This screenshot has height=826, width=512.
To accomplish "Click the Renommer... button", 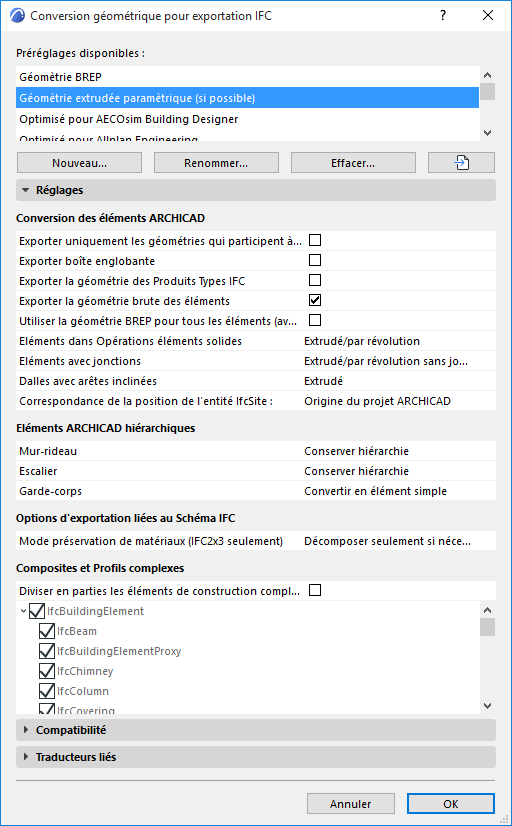I will tap(216, 163).
